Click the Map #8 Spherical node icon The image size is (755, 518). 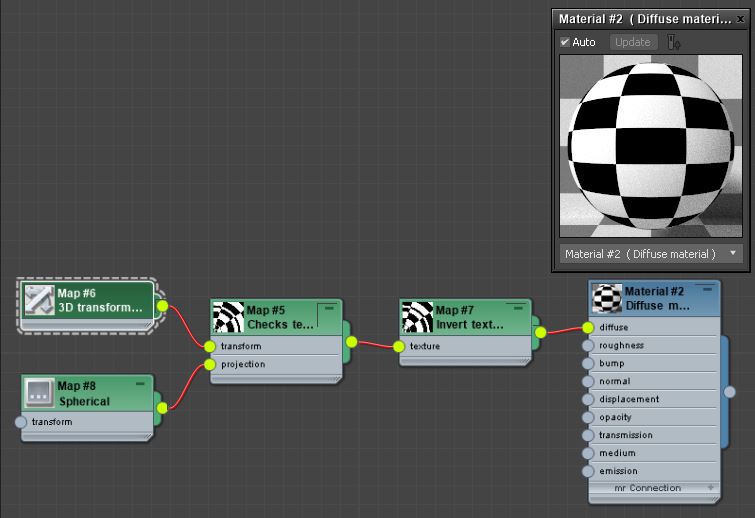[40, 394]
